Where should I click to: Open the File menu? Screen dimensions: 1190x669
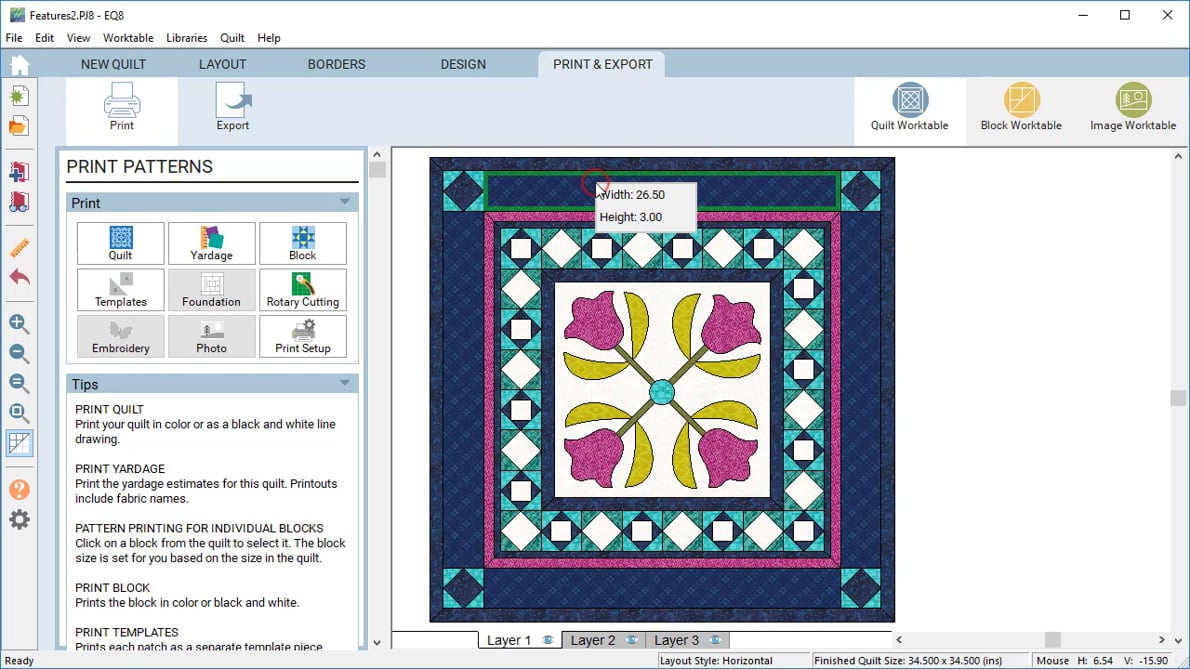click(x=14, y=38)
